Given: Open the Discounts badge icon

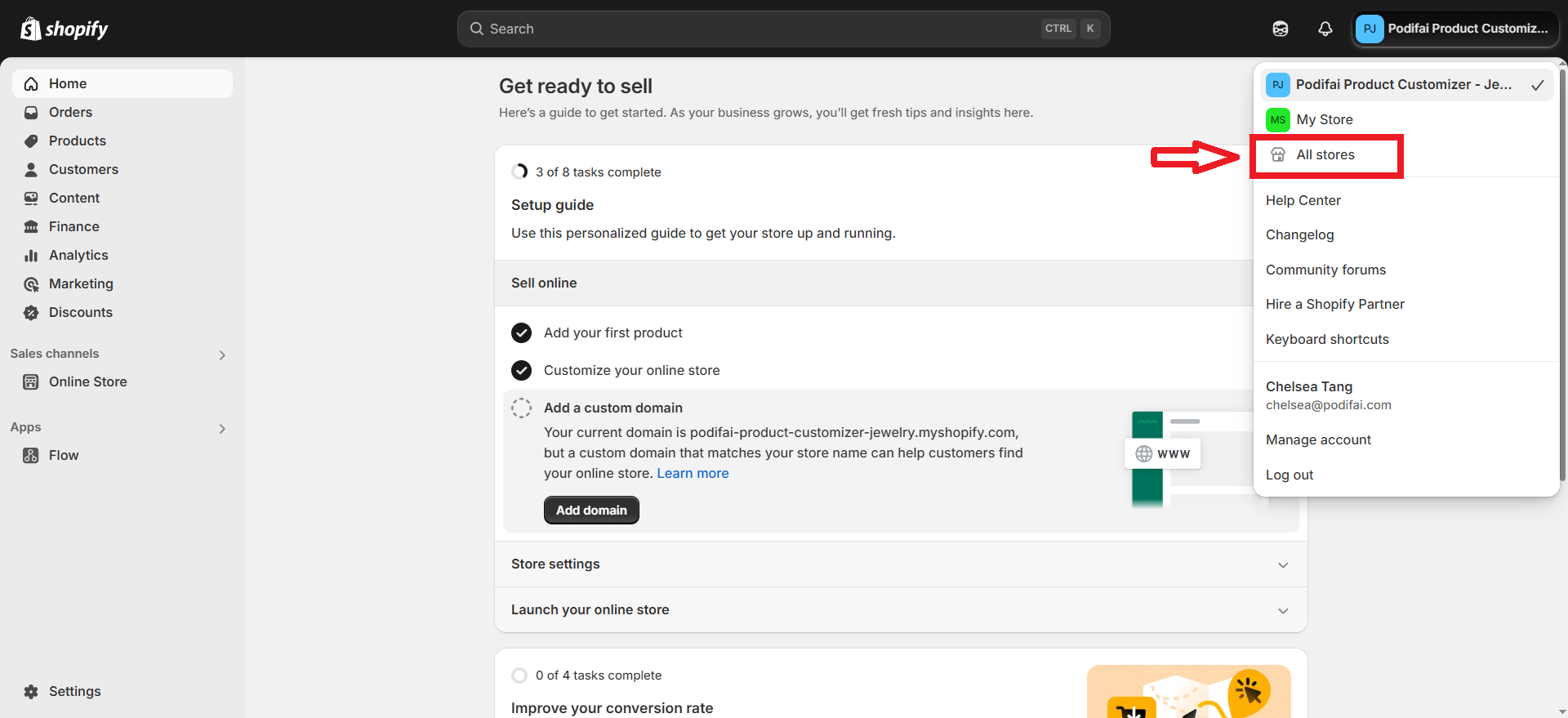Looking at the screenshot, I should (x=31, y=312).
